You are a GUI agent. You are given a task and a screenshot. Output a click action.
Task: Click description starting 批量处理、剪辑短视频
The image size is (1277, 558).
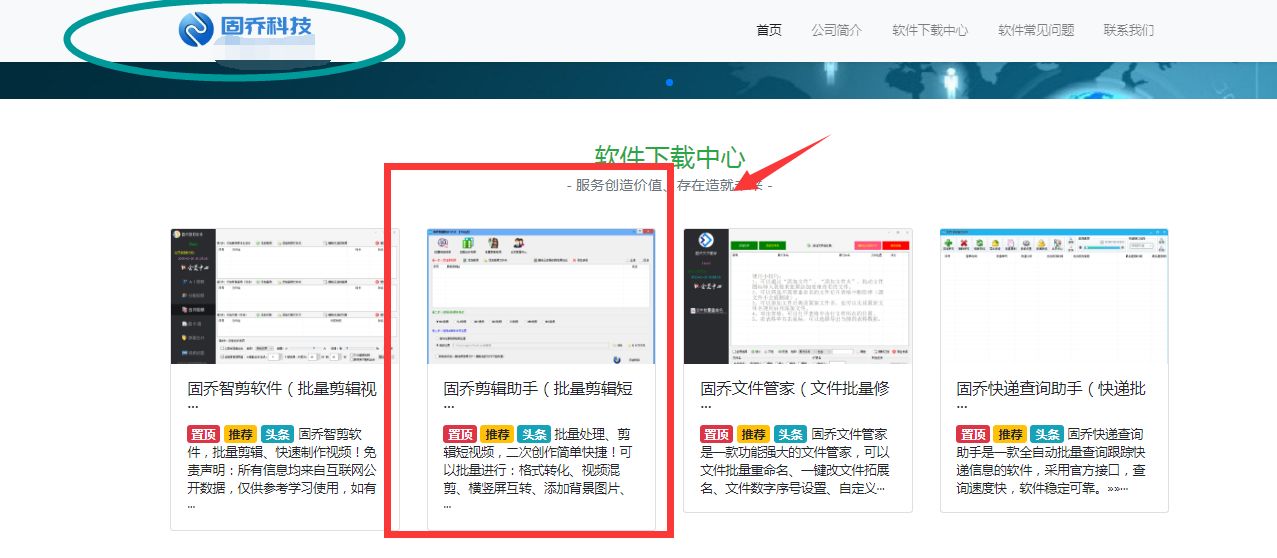(x=539, y=470)
